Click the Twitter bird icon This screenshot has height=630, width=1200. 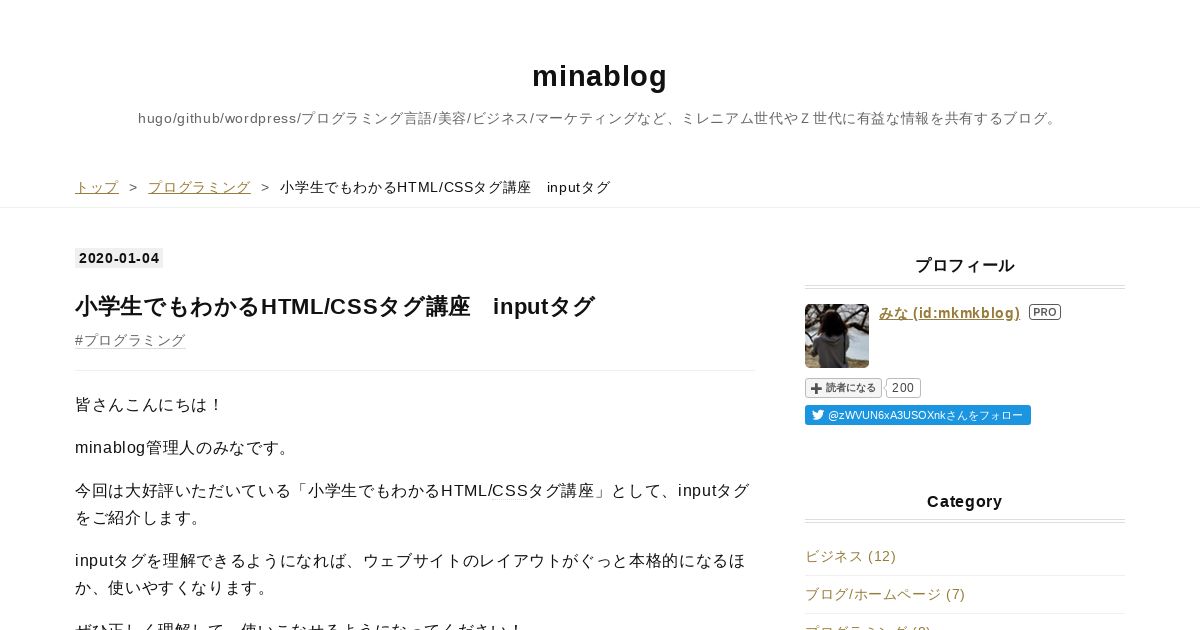click(x=818, y=415)
